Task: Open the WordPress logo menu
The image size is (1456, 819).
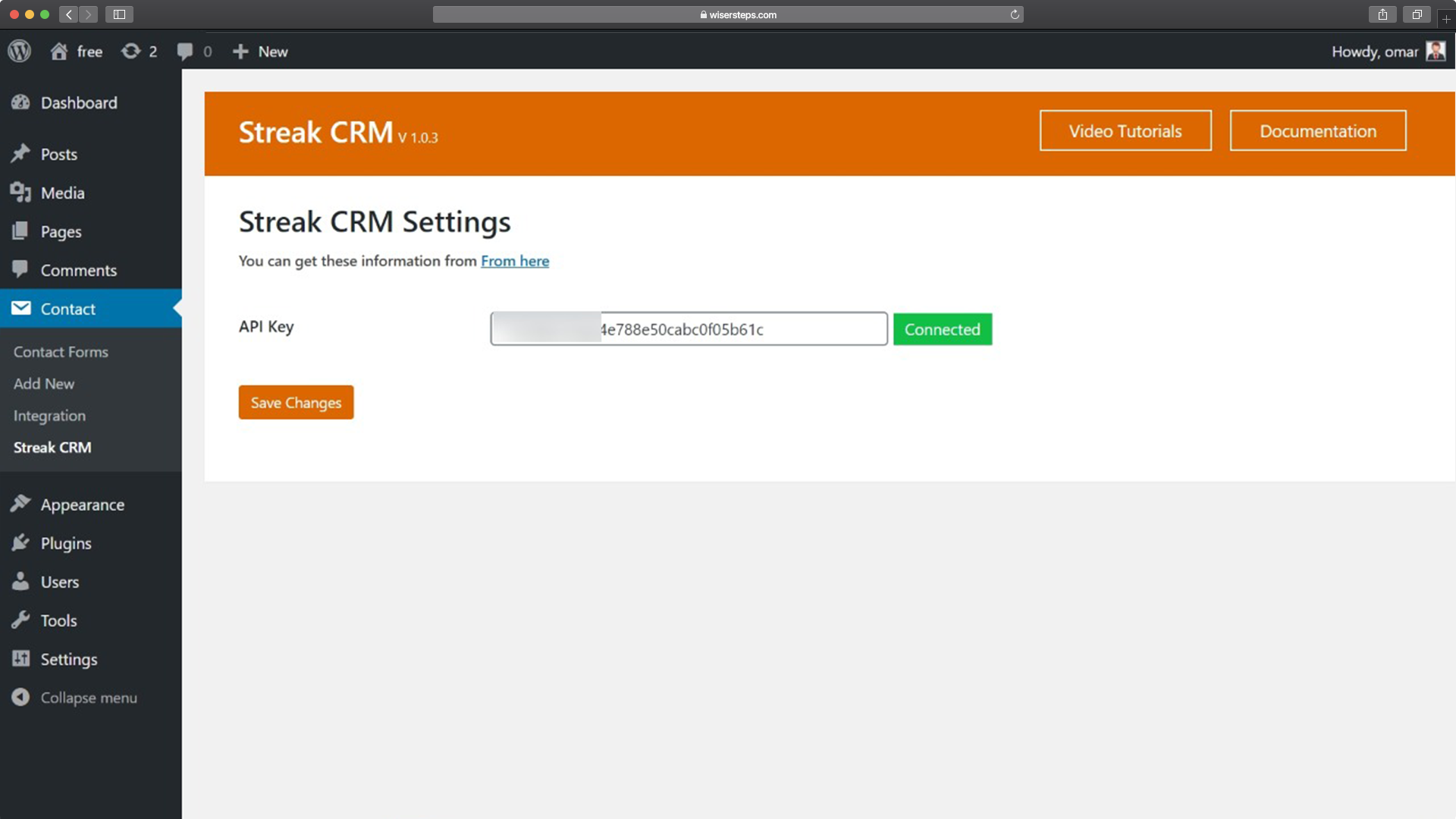Action: pos(20,52)
